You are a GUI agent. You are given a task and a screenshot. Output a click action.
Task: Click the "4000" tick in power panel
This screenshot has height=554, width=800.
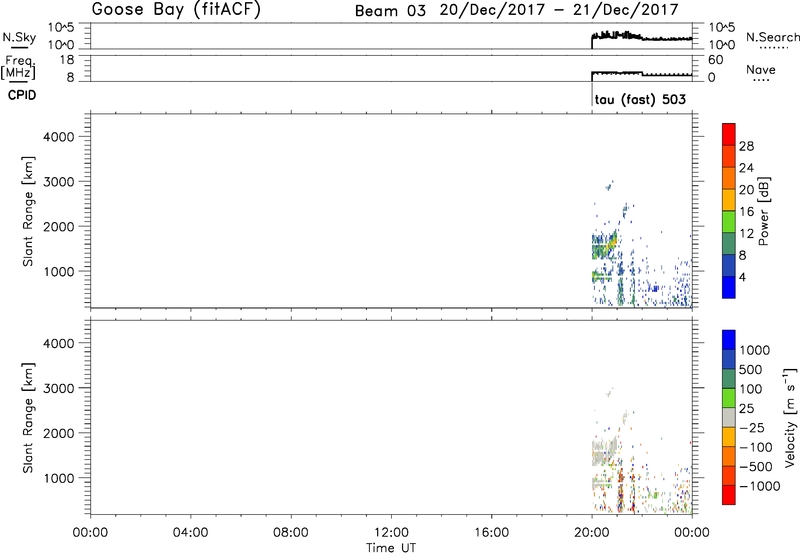(59, 137)
